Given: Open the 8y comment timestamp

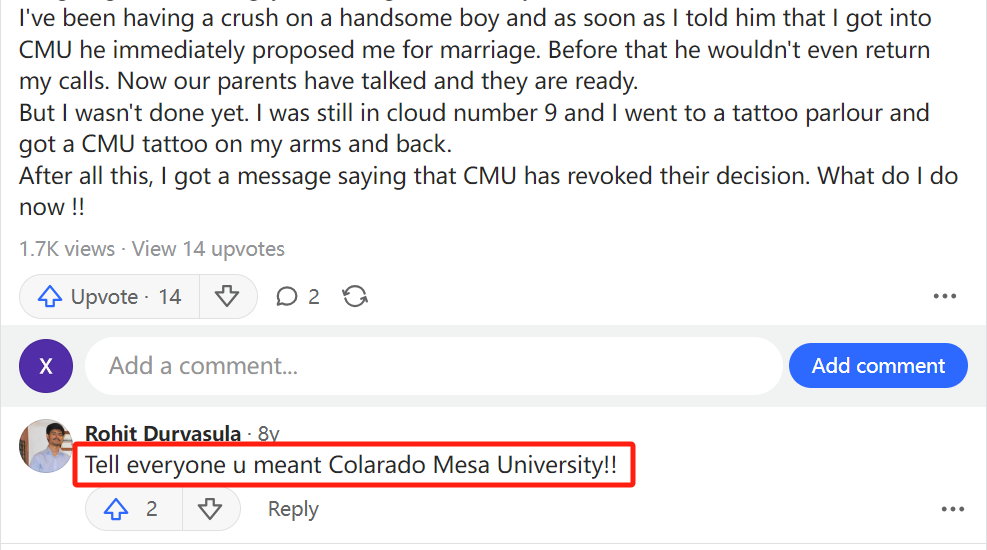Looking at the screenshot, I should coord(269,434).
